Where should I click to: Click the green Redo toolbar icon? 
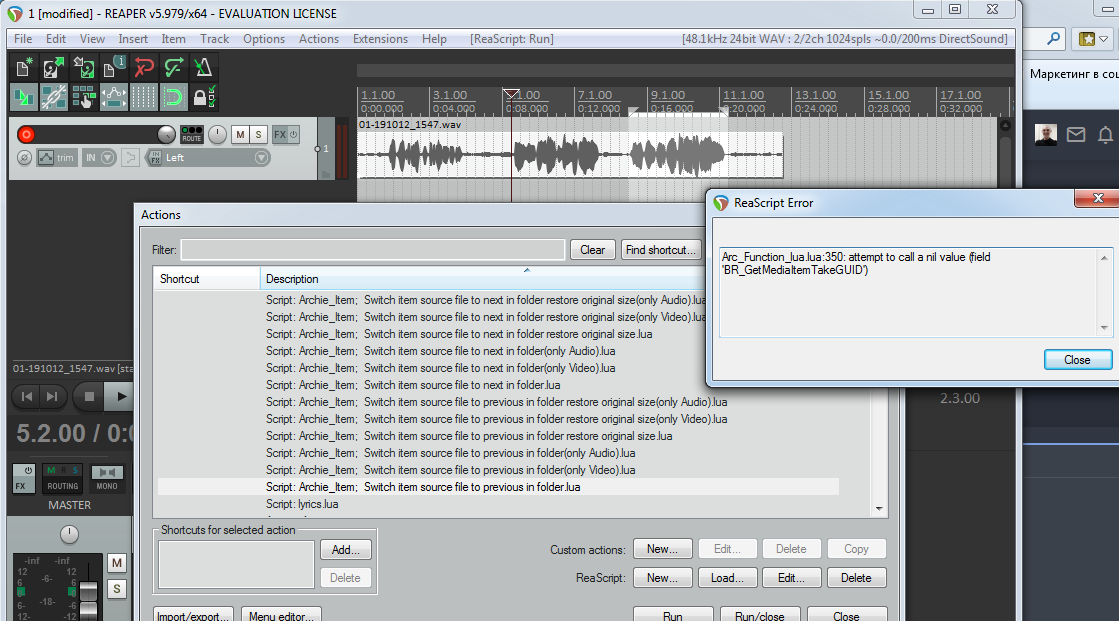coord(173,68)
